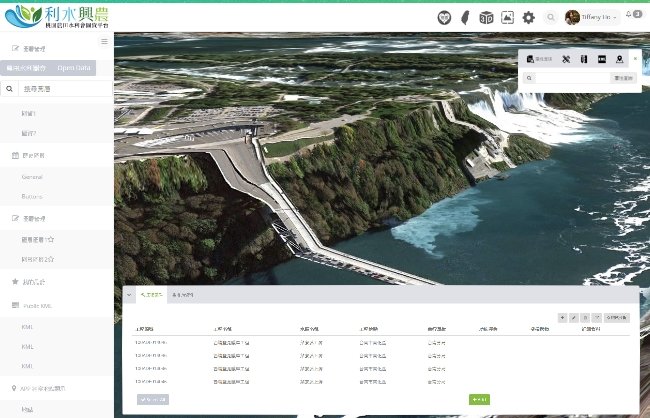Open the General item in sidebar
This screenshot has height=418, width=650.
tap(31, 176)
